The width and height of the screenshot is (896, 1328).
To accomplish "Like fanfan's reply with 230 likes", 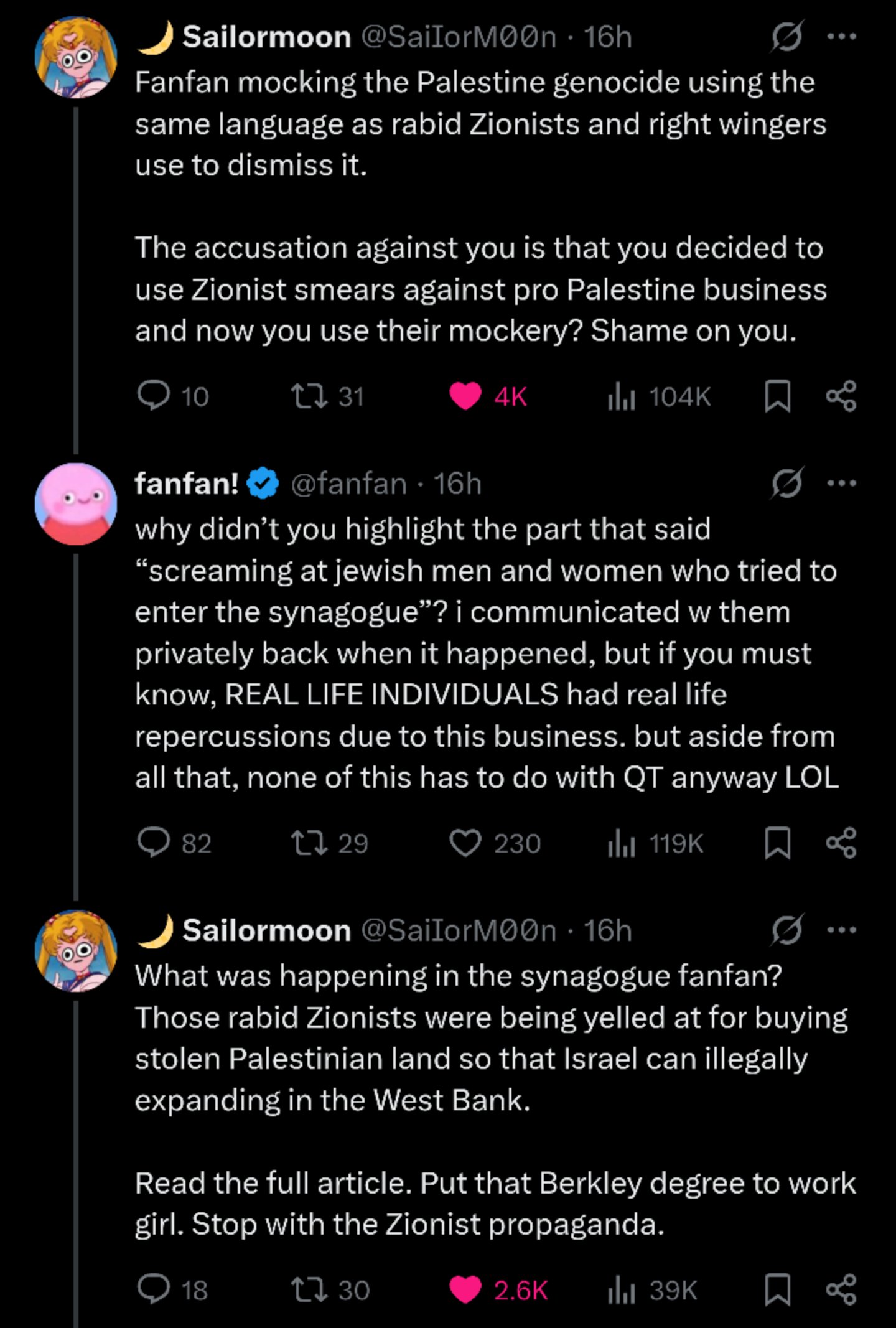I will coord(465,843).
